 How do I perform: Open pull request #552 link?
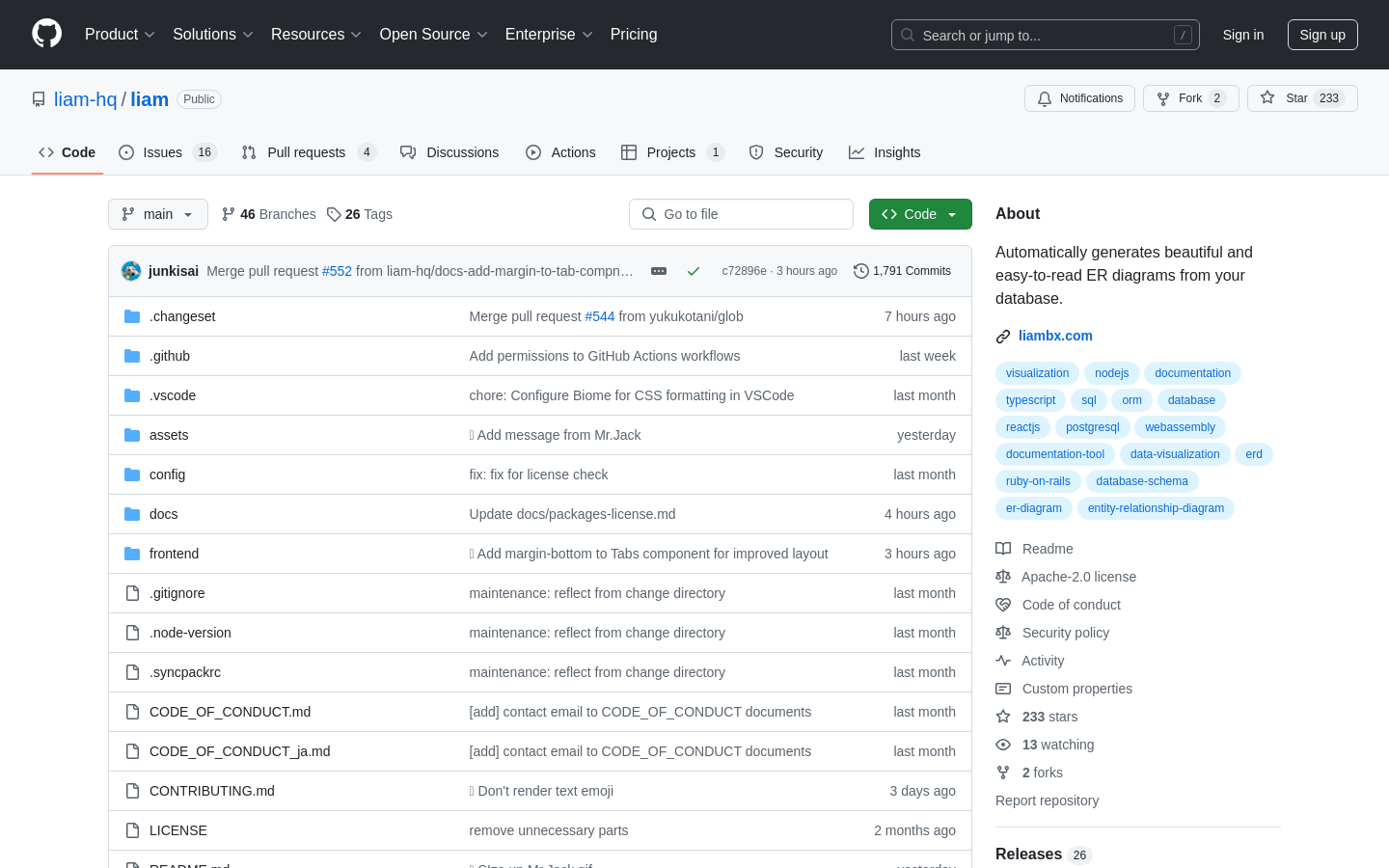[337, 271]
